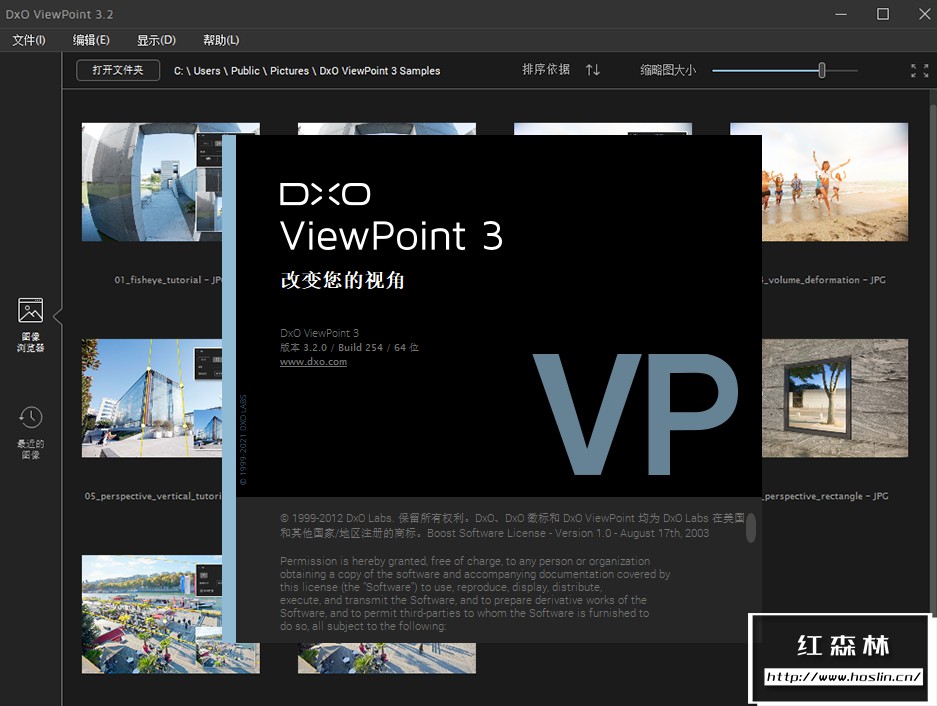Click Users in the folder path
Screen dimensions: 937x706
point(207,71)
